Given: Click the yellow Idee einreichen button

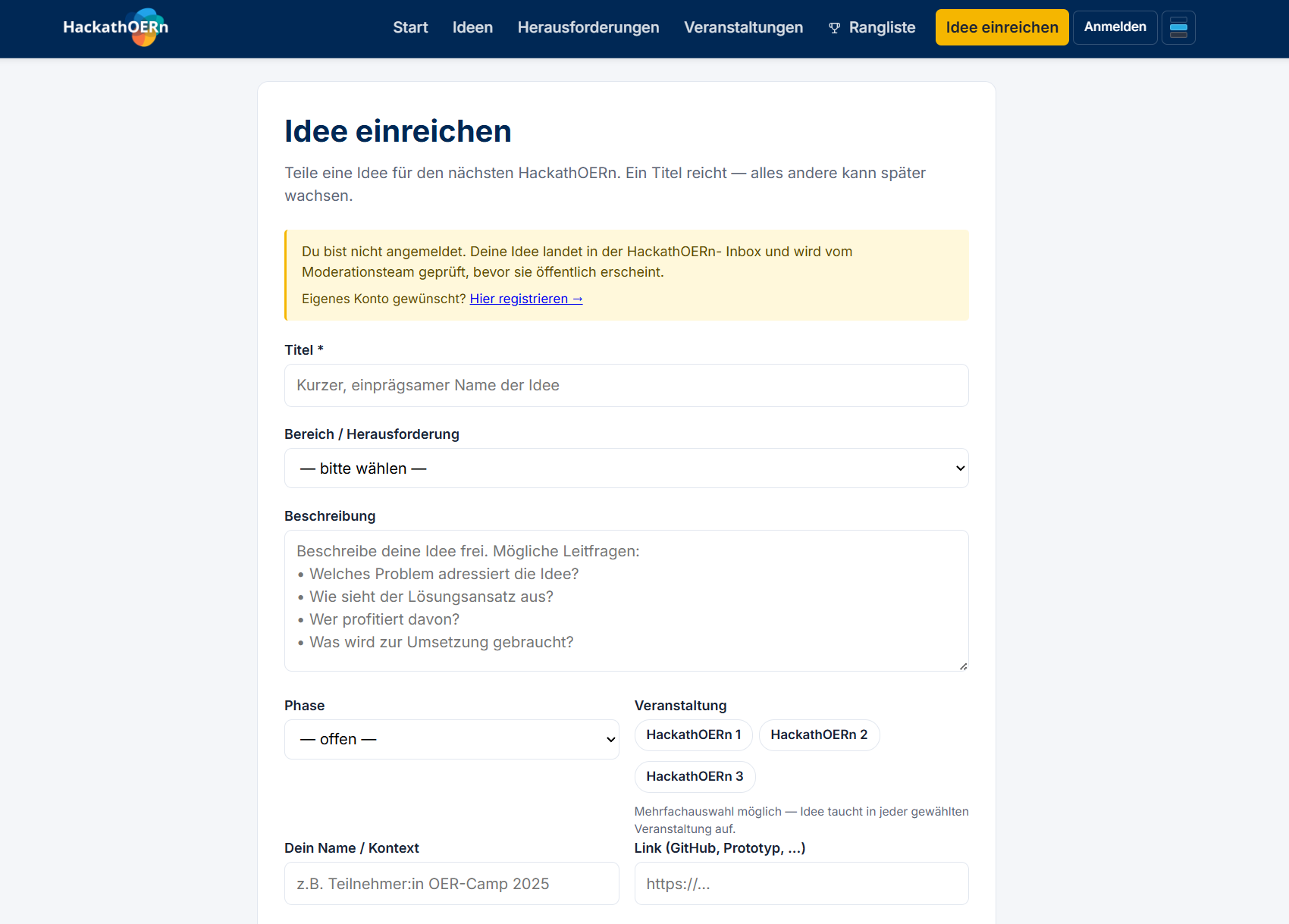Looking at the screenshot, I should point(1002,27).
